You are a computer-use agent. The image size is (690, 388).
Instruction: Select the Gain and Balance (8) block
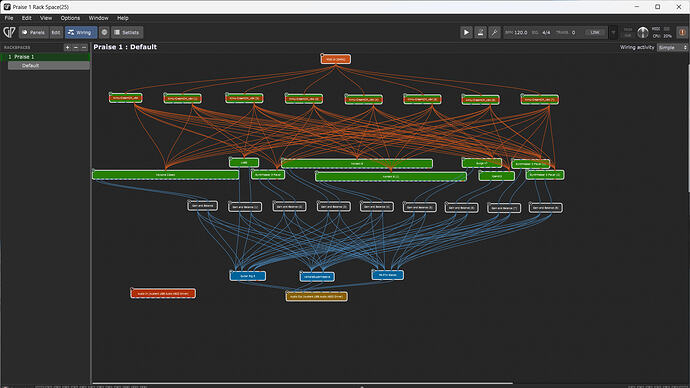[x=546, y=207]
